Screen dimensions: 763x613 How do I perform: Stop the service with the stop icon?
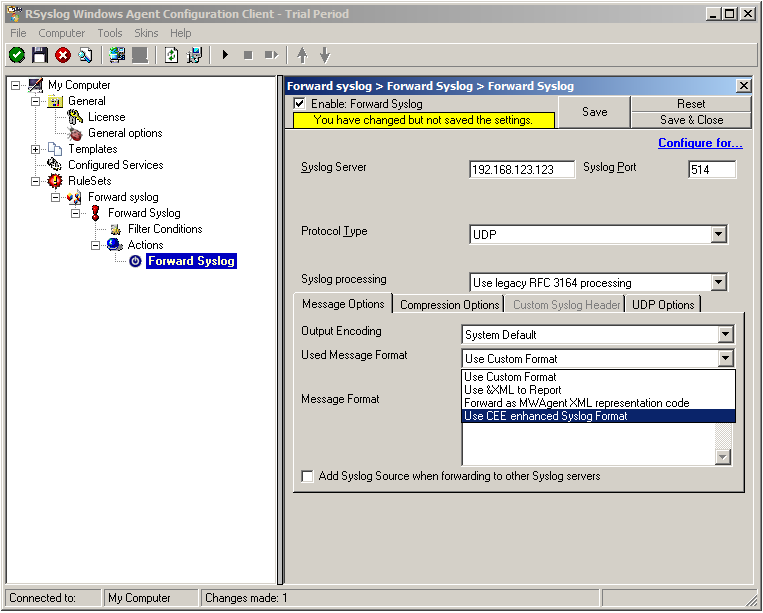[x=248, y=55]
